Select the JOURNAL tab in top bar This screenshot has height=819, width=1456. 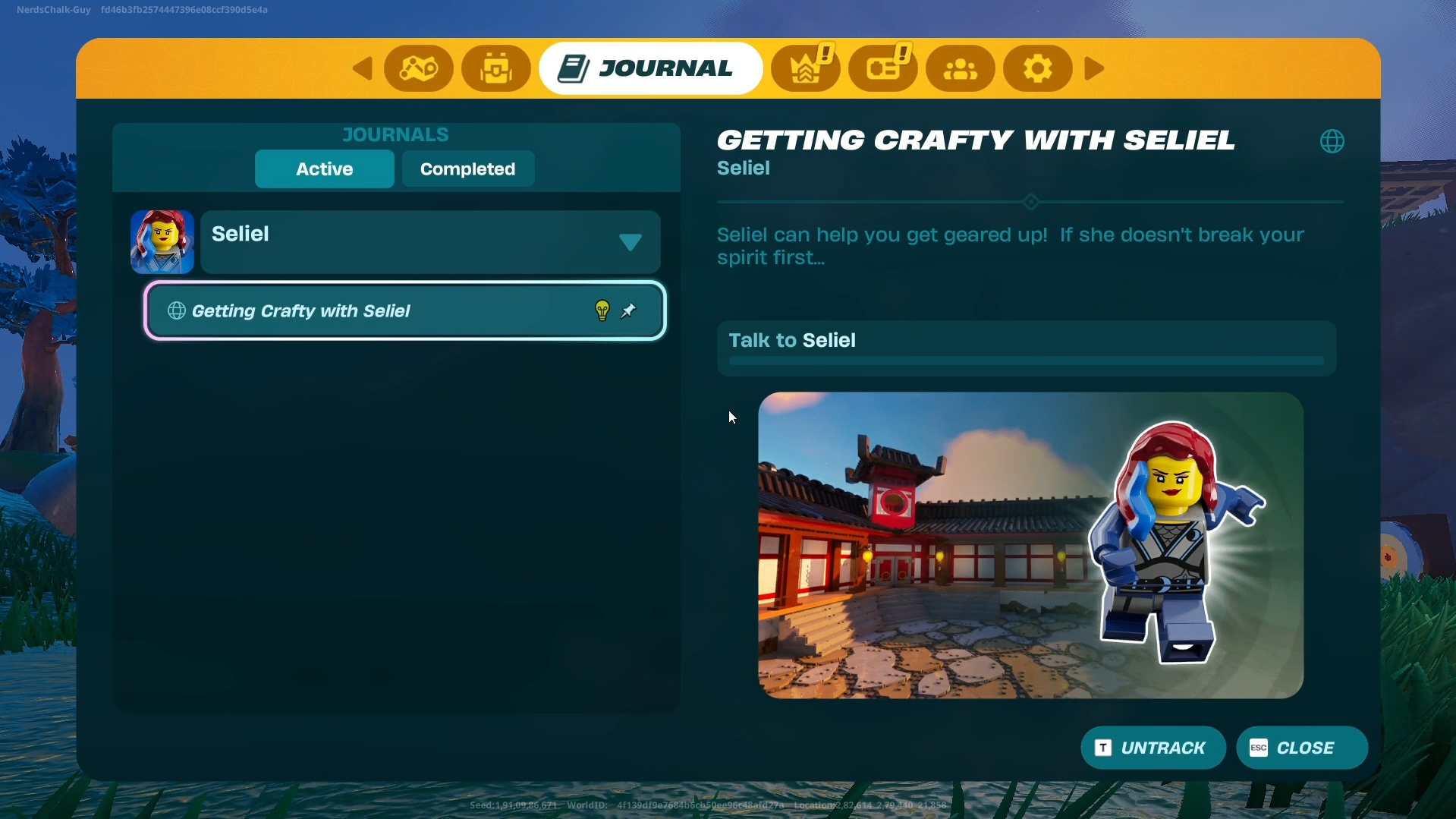(x=649, y=69)
